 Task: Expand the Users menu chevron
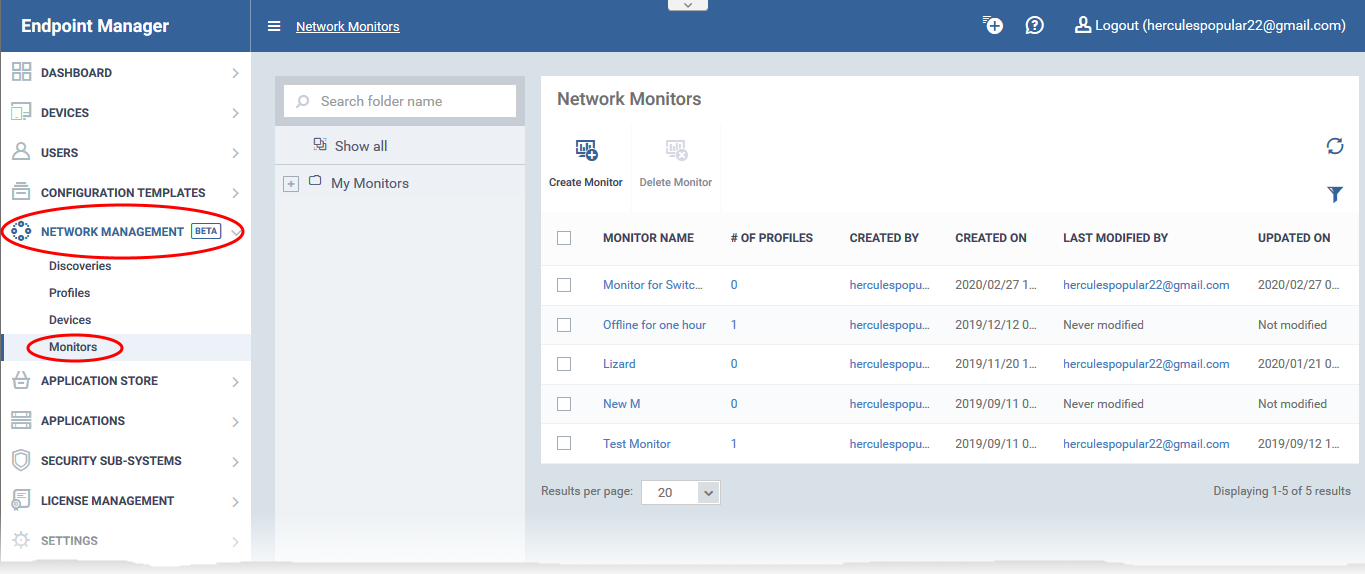coord(235,153)
